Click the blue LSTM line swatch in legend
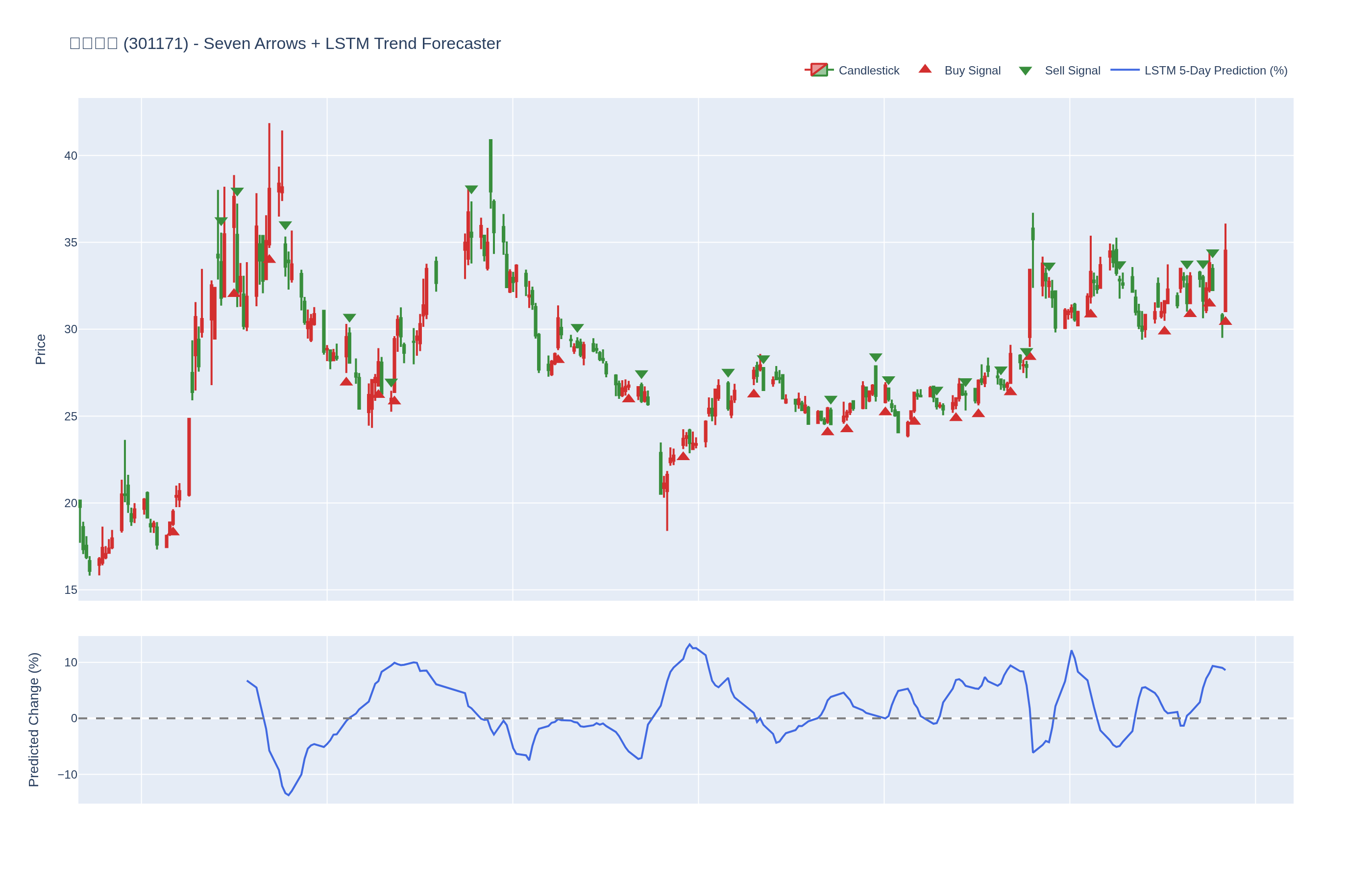Screen dimensions: 1372x882 [1124, 70]
